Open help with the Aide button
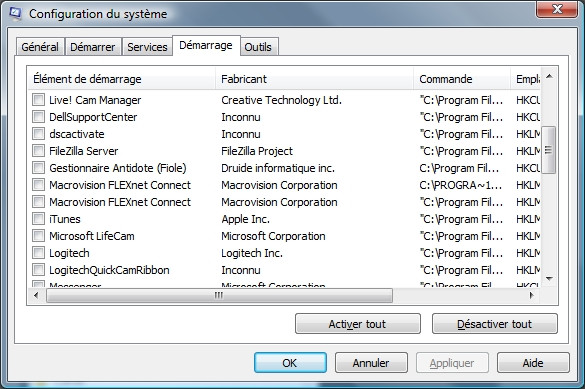This screenshot has width=585, height=389. pos(533,363)
